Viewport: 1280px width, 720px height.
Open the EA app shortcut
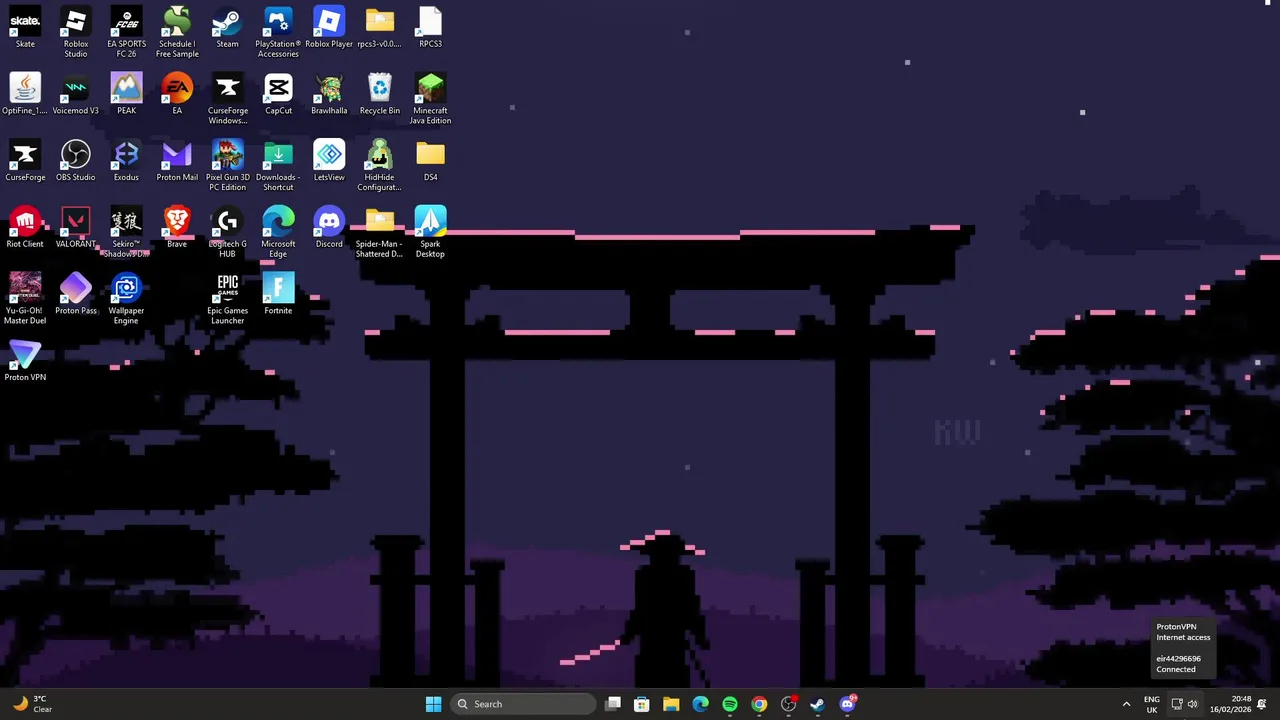(177, 94)
